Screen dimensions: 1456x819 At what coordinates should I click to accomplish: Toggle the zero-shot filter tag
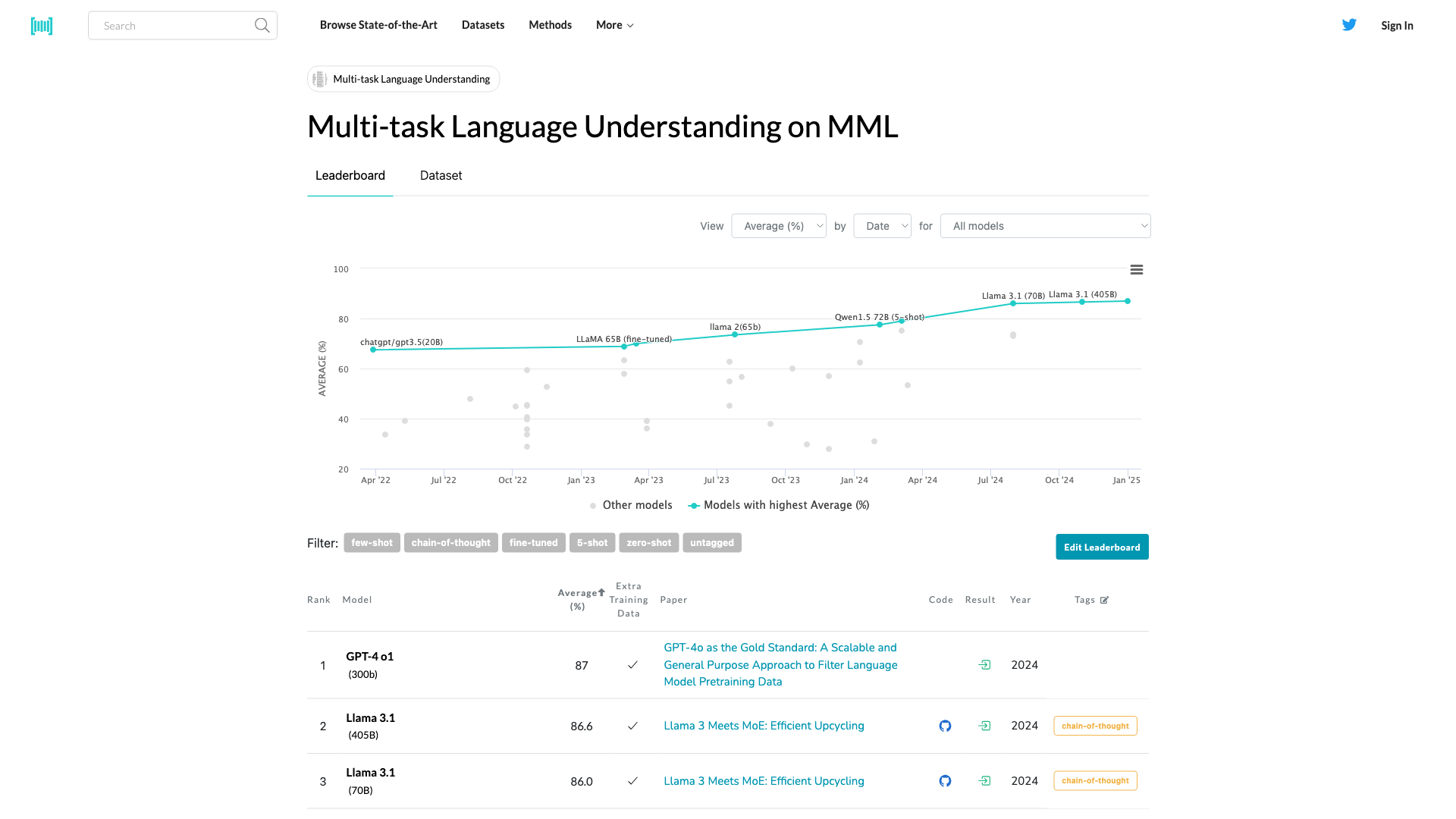click(x=649, y=543)
